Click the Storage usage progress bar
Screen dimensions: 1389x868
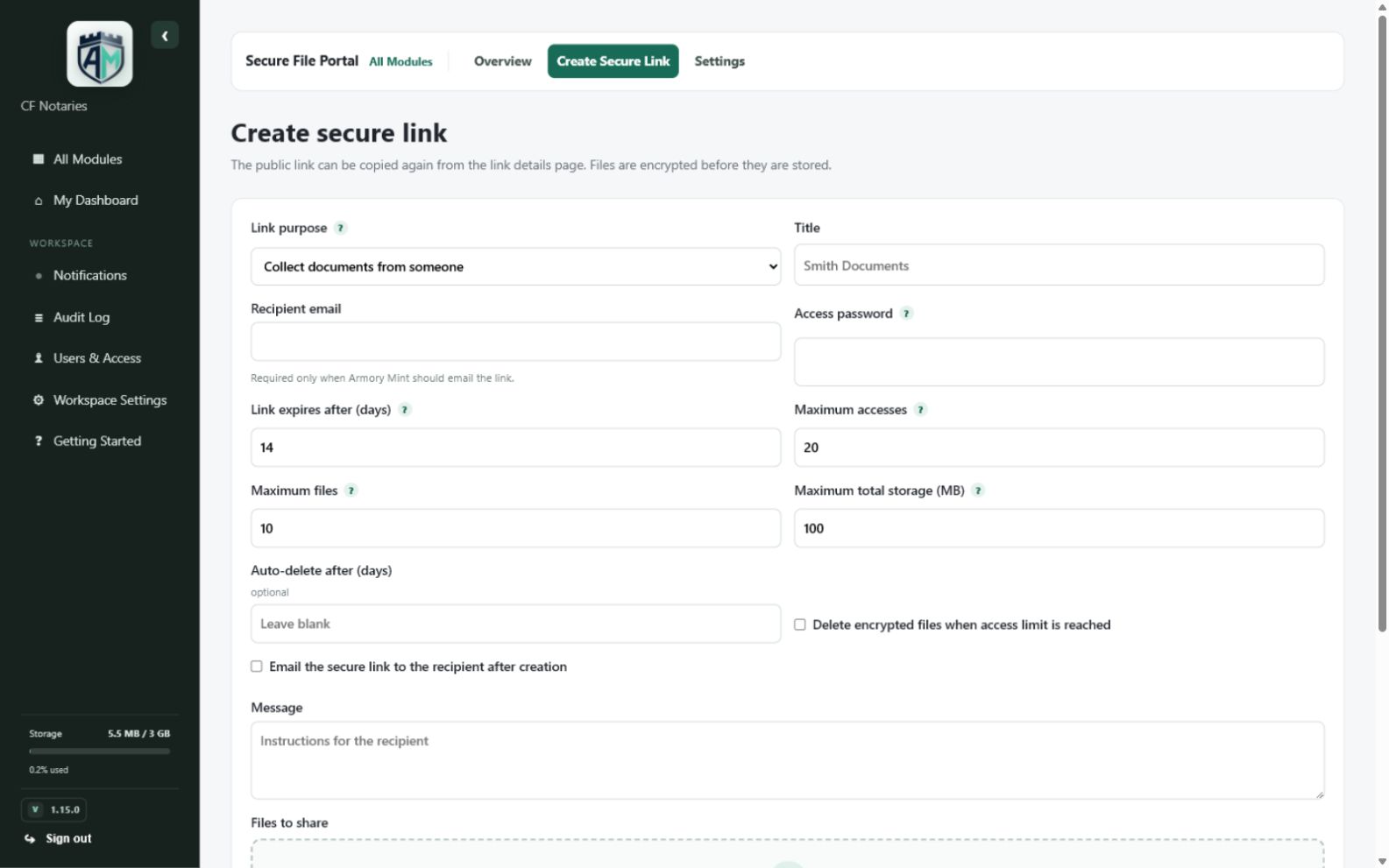tap(100, 752)
